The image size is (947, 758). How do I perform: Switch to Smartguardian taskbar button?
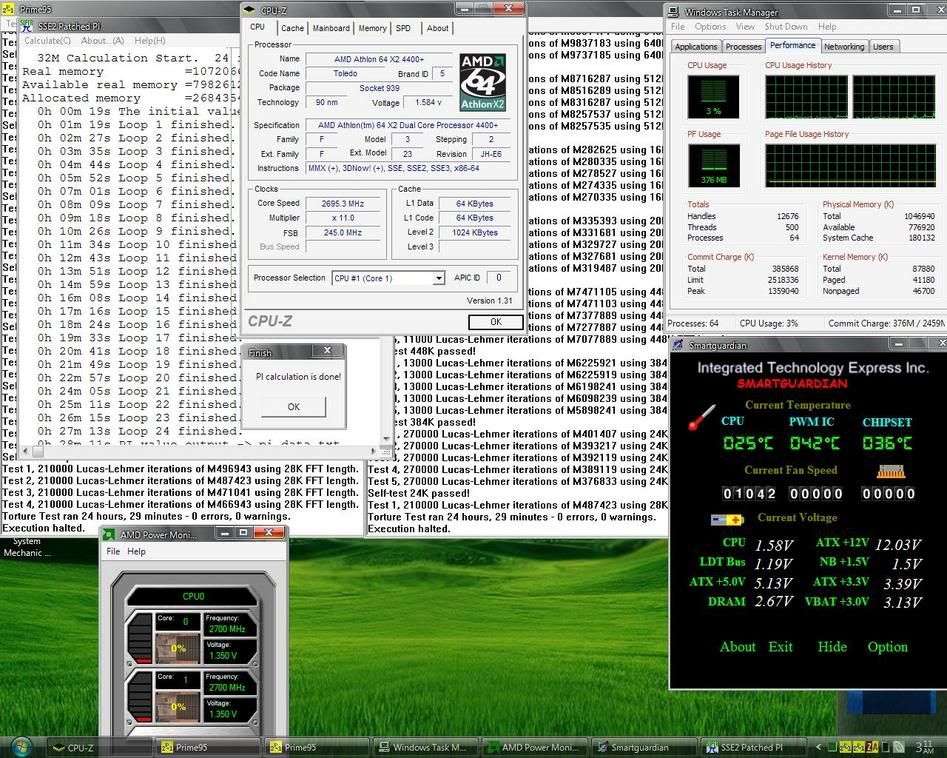tap(642, 748)
